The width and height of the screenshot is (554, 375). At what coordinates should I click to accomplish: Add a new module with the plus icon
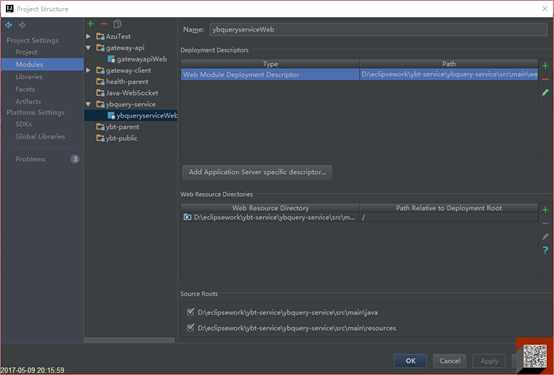91,24
